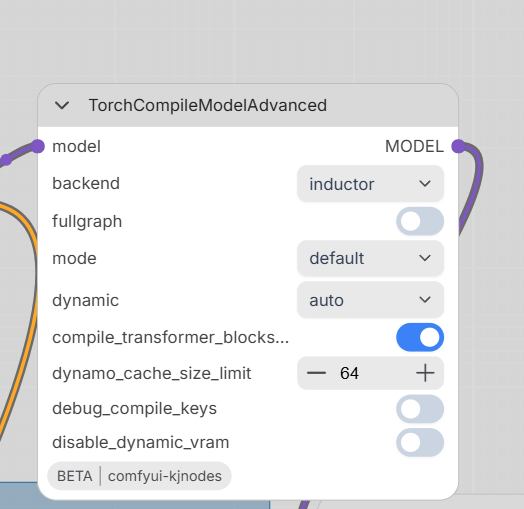
Task: Open the dynamic auto dropdown
Action: tap(370, 300)
